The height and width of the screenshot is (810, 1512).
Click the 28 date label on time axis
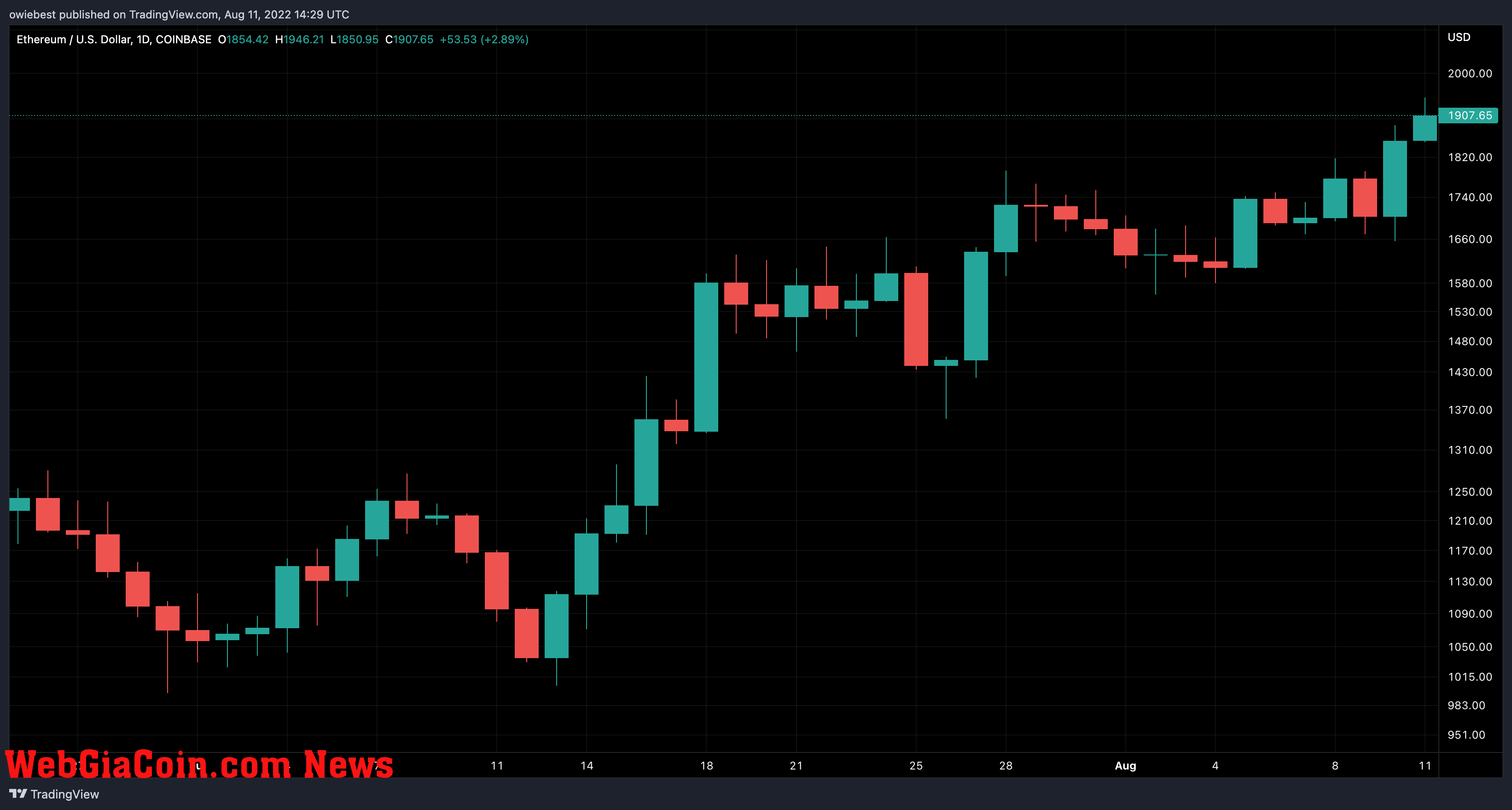pyautogui.click(x=1006, y=765)
